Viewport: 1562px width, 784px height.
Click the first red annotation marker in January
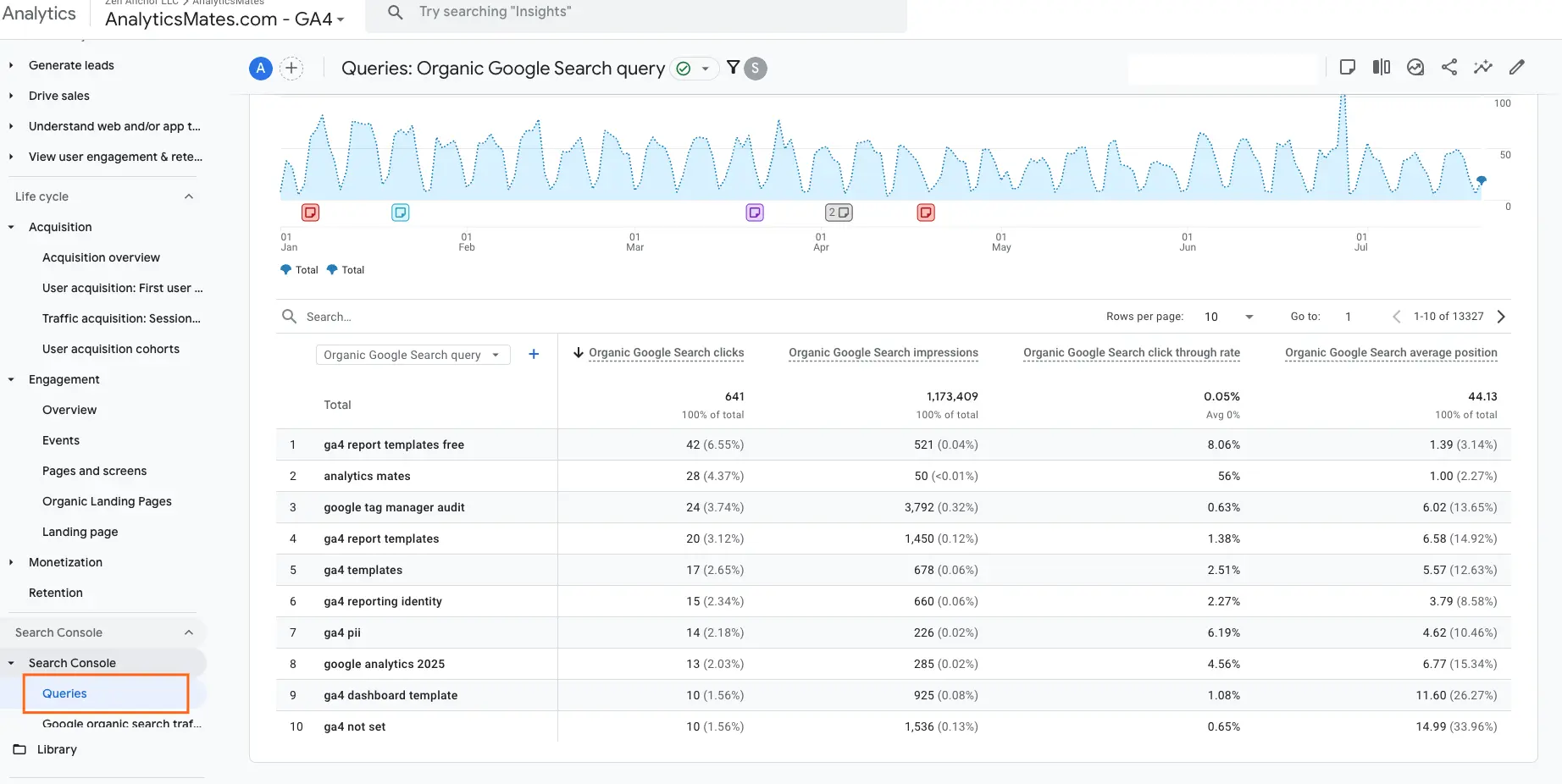311,213
